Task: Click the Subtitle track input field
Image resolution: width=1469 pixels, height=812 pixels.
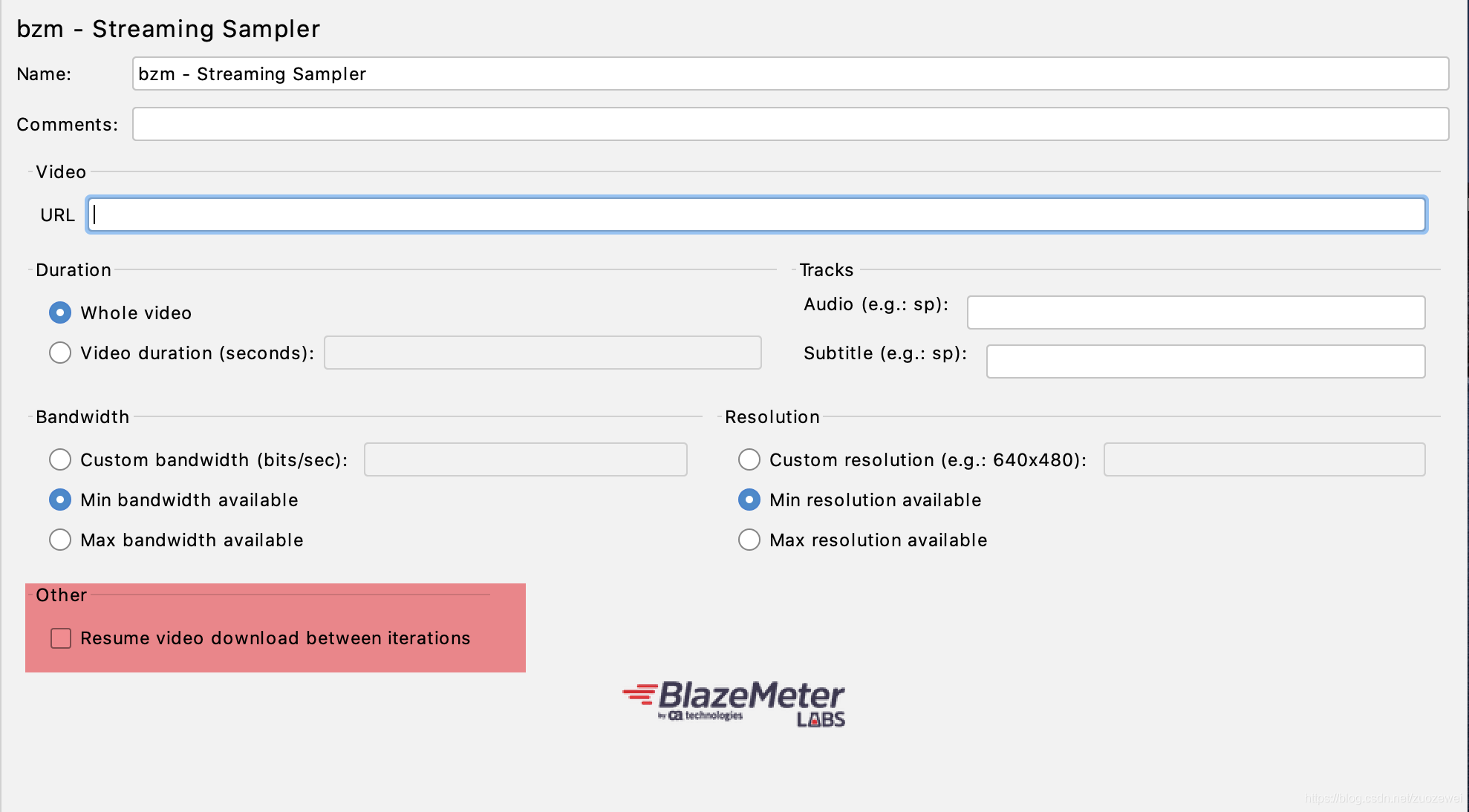Action: click(1205, 361)
